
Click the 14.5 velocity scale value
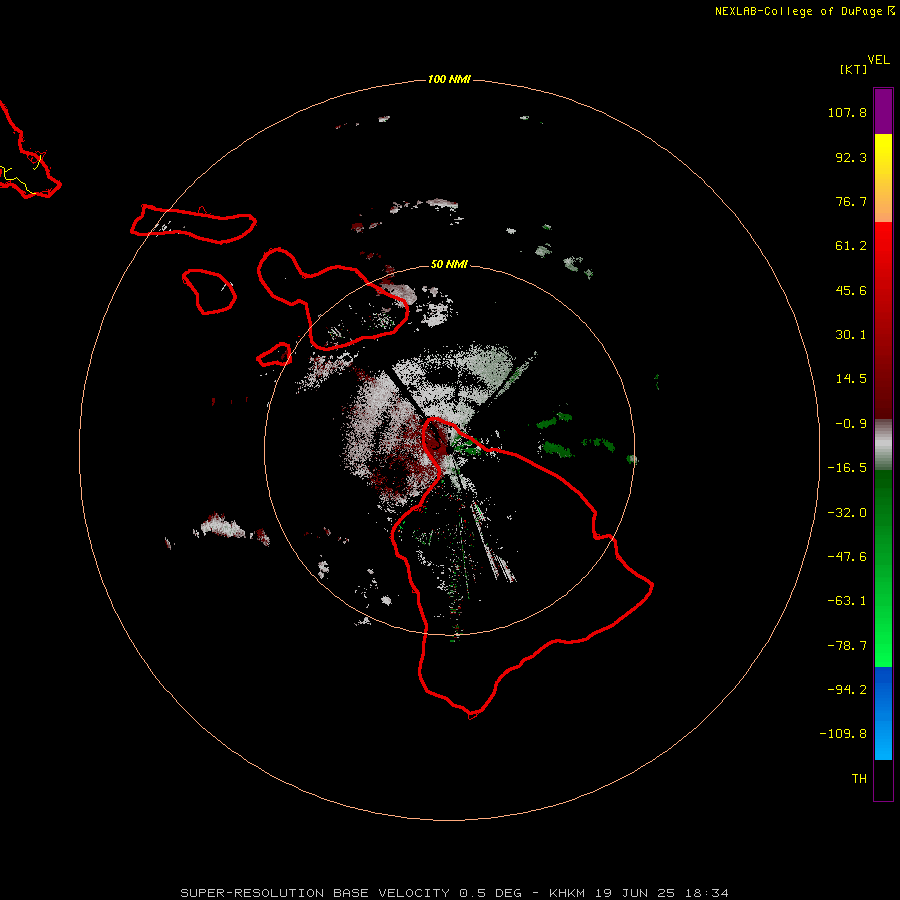click(851, 379)
